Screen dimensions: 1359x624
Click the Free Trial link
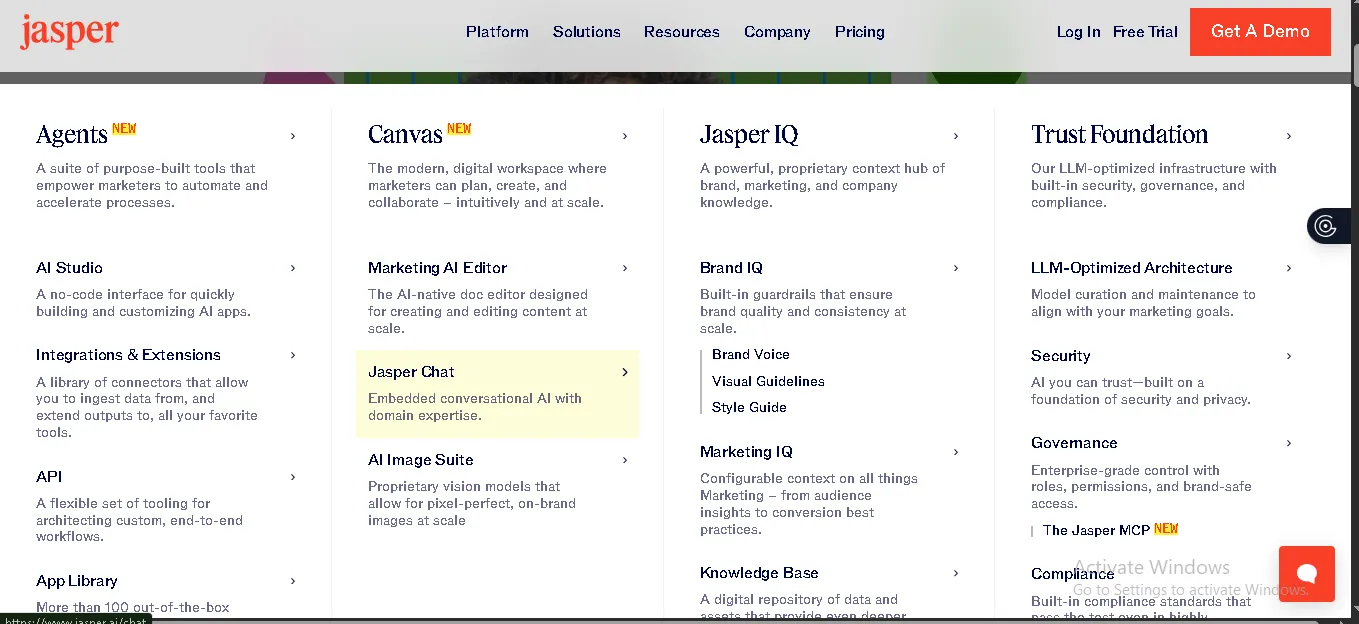(x=1145, y=32)
